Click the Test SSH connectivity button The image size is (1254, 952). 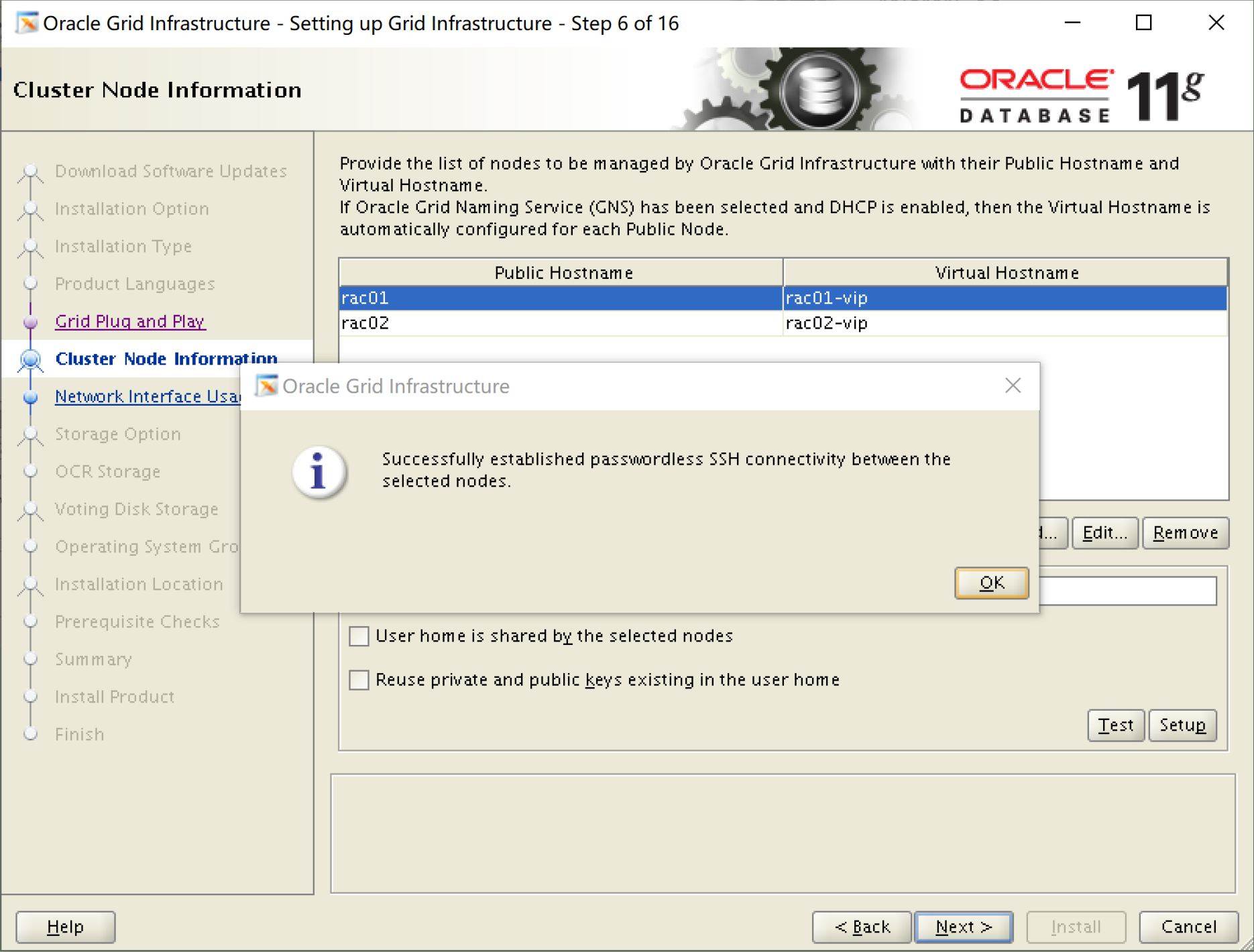click(x=1116, y=725)
